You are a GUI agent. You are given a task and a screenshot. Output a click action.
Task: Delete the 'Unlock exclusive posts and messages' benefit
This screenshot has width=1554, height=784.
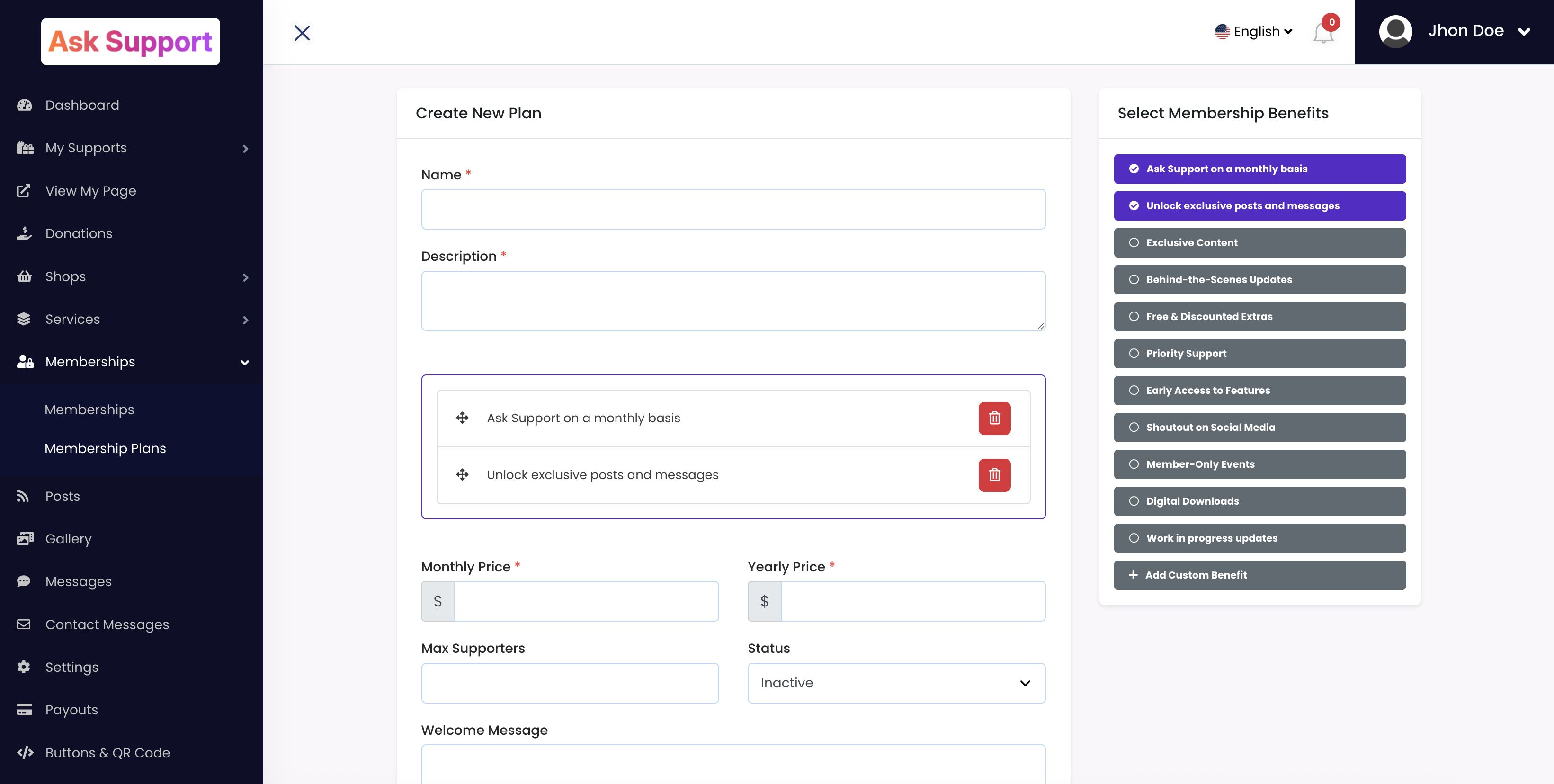(x=994, y=475)
